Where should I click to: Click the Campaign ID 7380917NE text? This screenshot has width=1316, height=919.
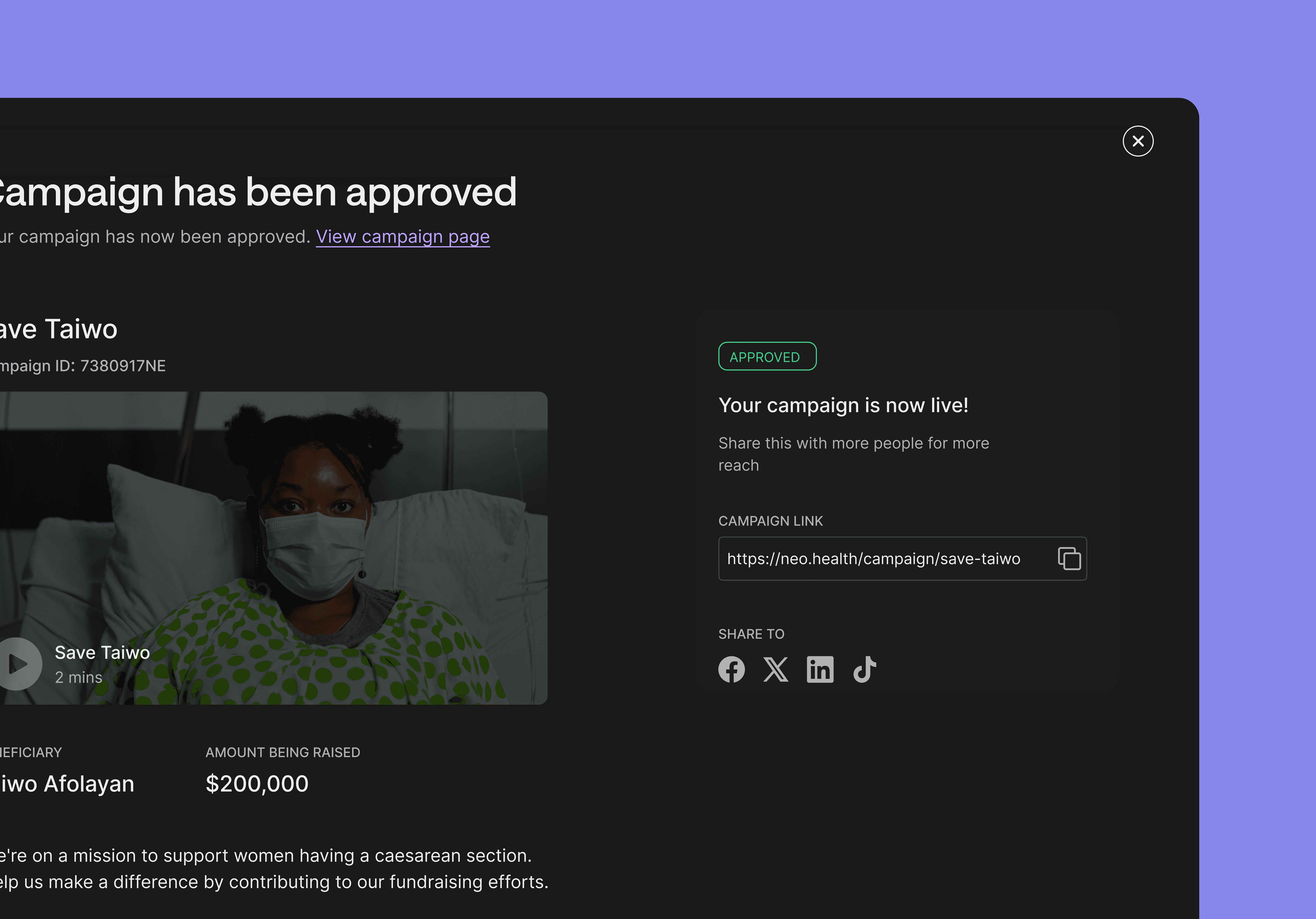pyautogui.click(x=83, y=366)
